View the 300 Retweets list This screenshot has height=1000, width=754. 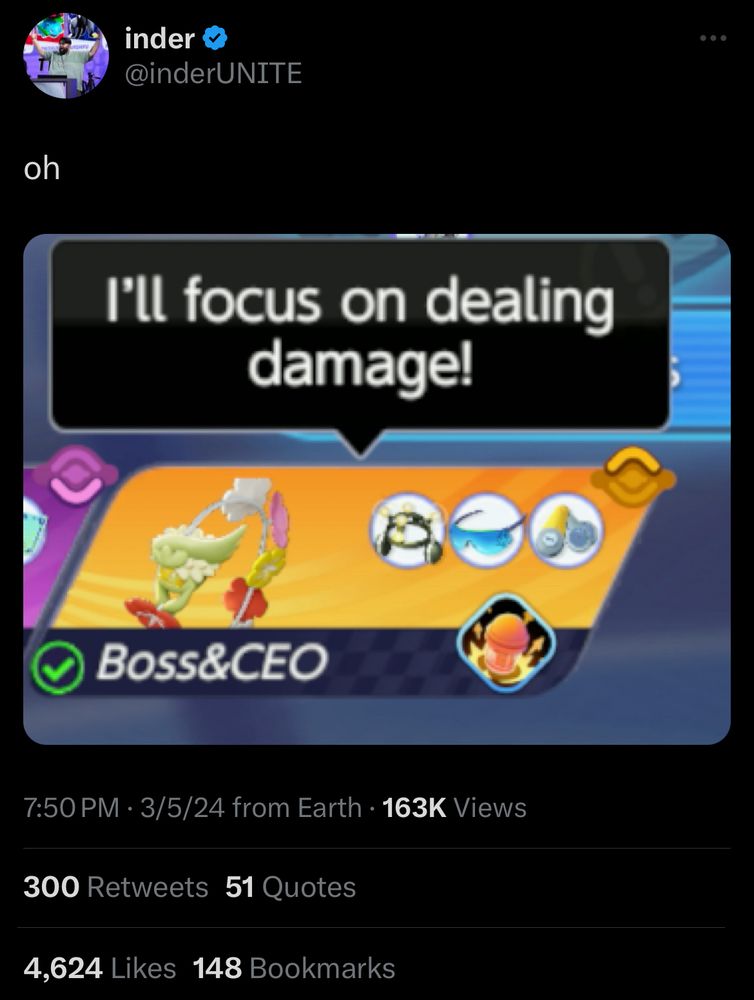pyautogui.click(x=116, y=887)
